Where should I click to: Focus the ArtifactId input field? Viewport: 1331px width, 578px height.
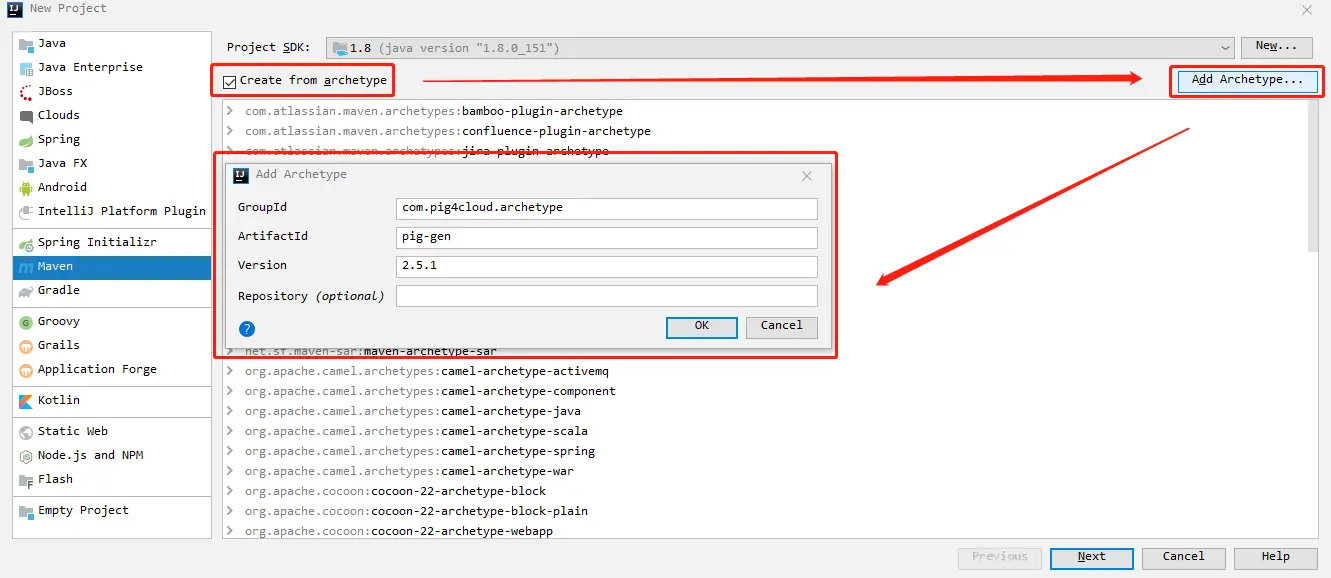coord(607,238)
